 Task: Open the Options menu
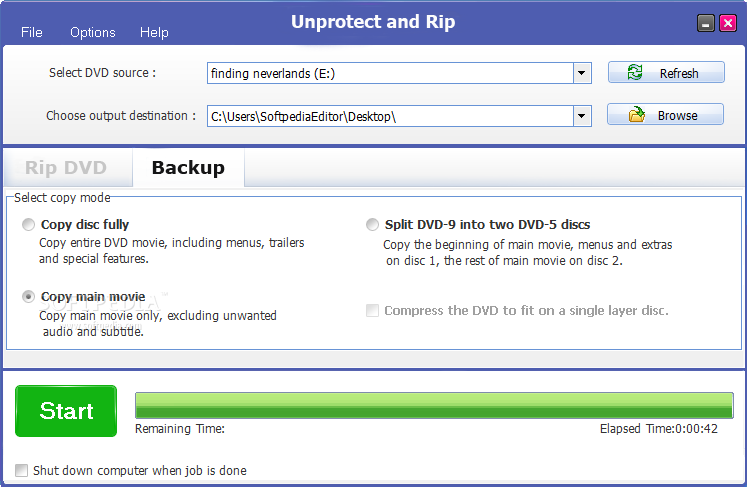[x=93, y=32]
